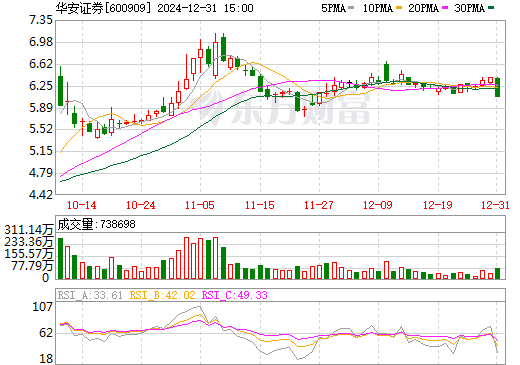Click the 6.25 price axis label
The width and height of the screenshot is (520, 365).
tap(41, 86)
